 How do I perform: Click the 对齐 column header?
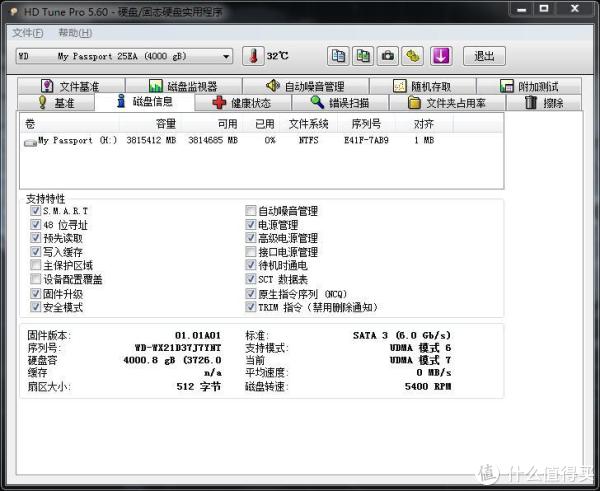424,124
